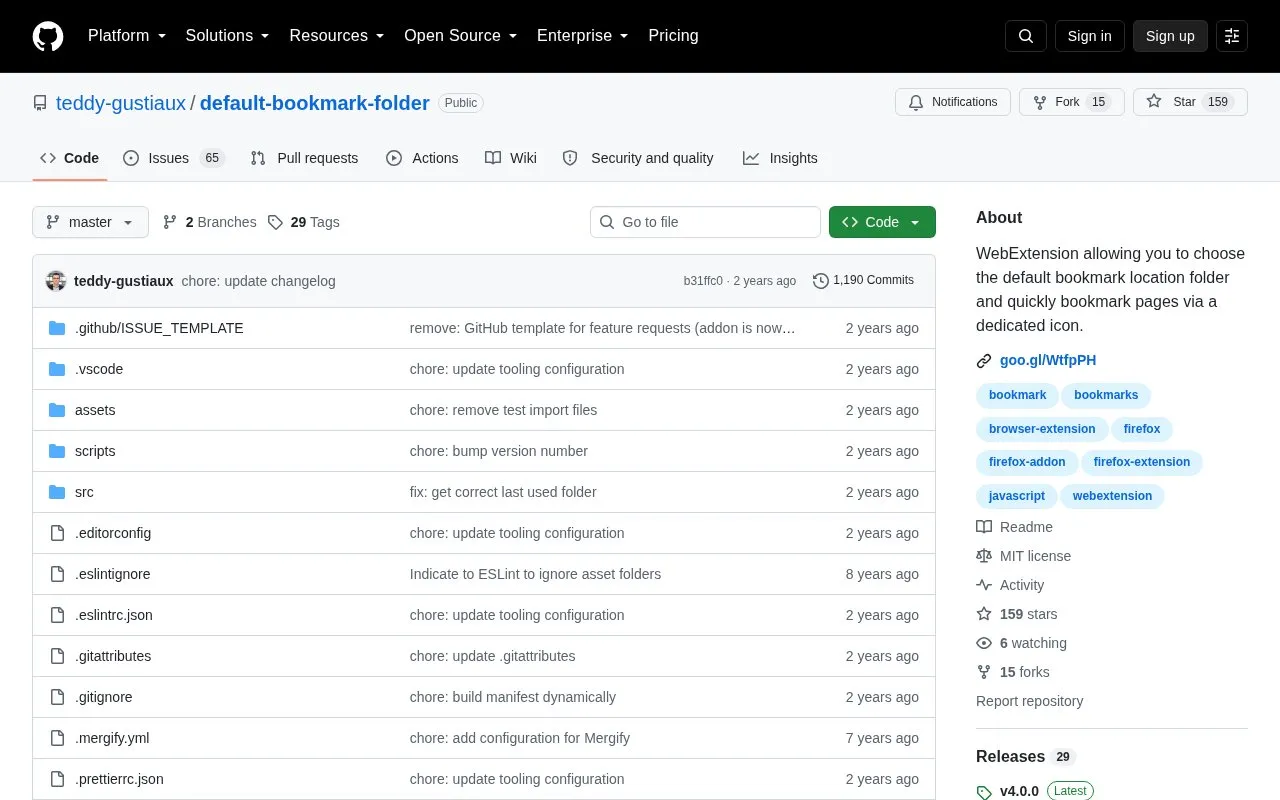Click the v4.0.0 release tag icon
Image resolution: width=1280 pixels, height=800 pixels.
tap(984, 792)
